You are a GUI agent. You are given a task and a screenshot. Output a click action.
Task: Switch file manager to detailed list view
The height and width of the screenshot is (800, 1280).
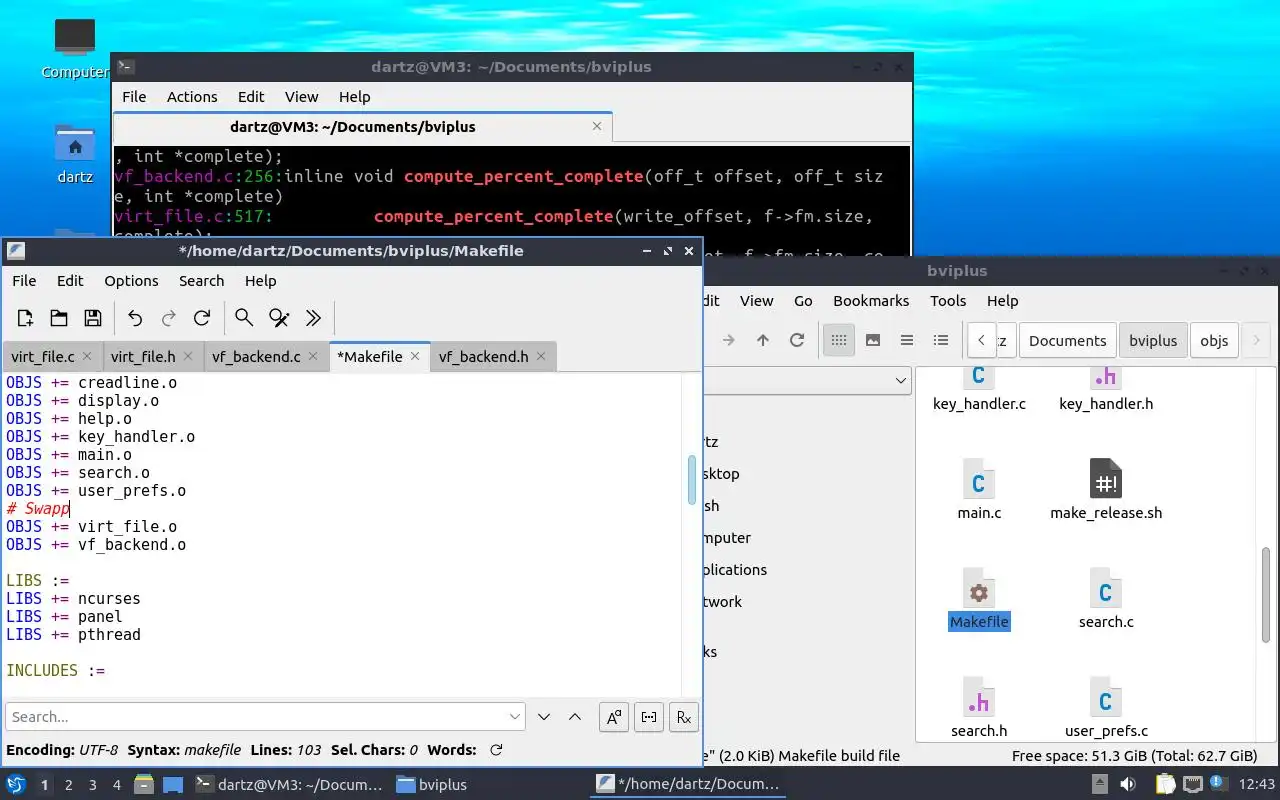click(941, 340)
